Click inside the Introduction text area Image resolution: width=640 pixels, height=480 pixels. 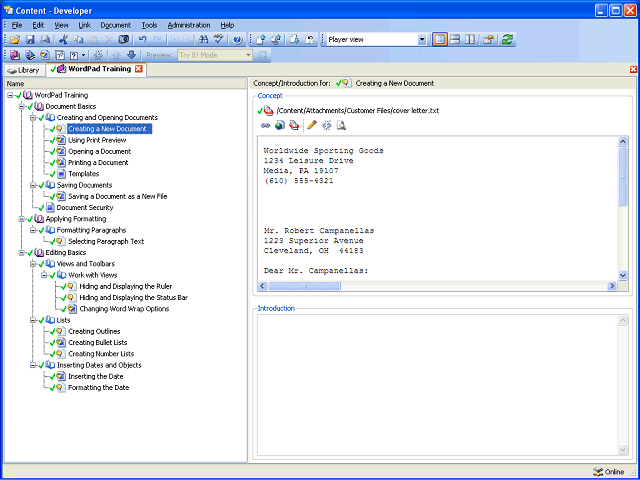(x=437, y=385)
